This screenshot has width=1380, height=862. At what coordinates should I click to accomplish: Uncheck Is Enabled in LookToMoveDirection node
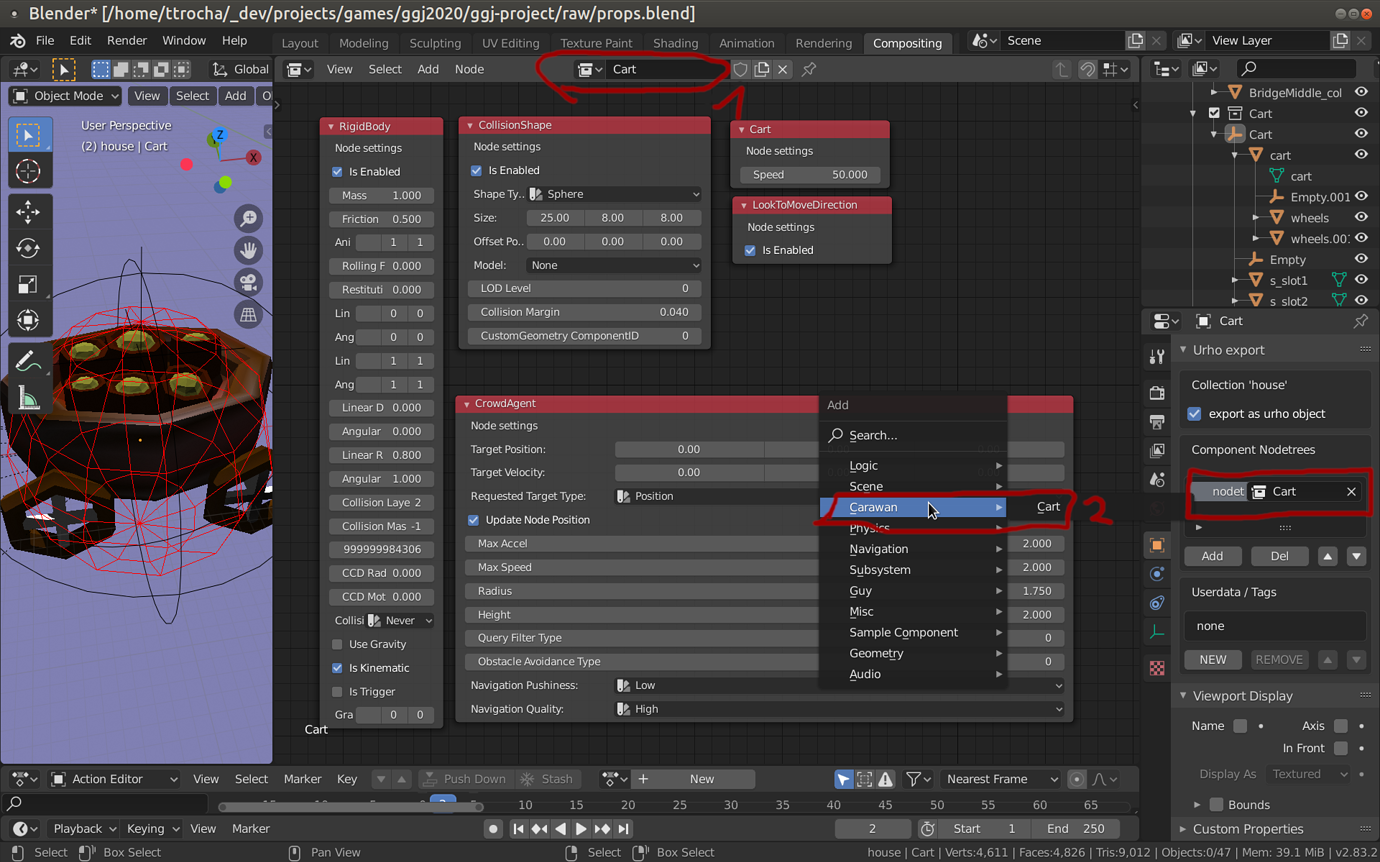pos(750,250)
